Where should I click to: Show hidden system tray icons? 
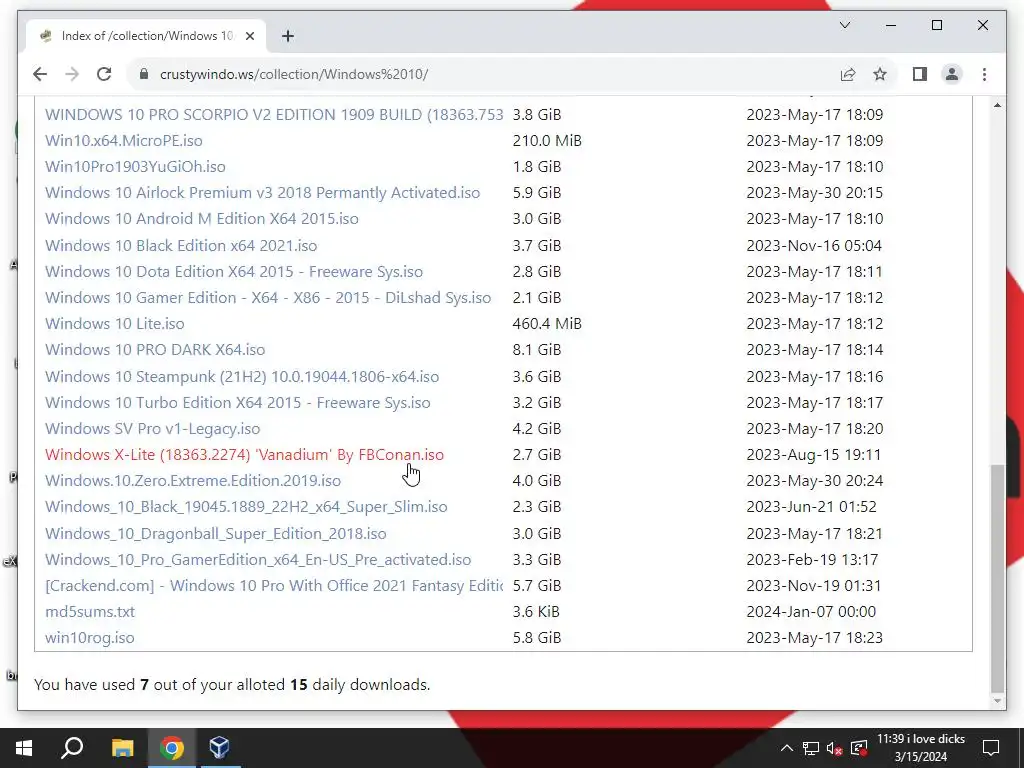(786, 748)
